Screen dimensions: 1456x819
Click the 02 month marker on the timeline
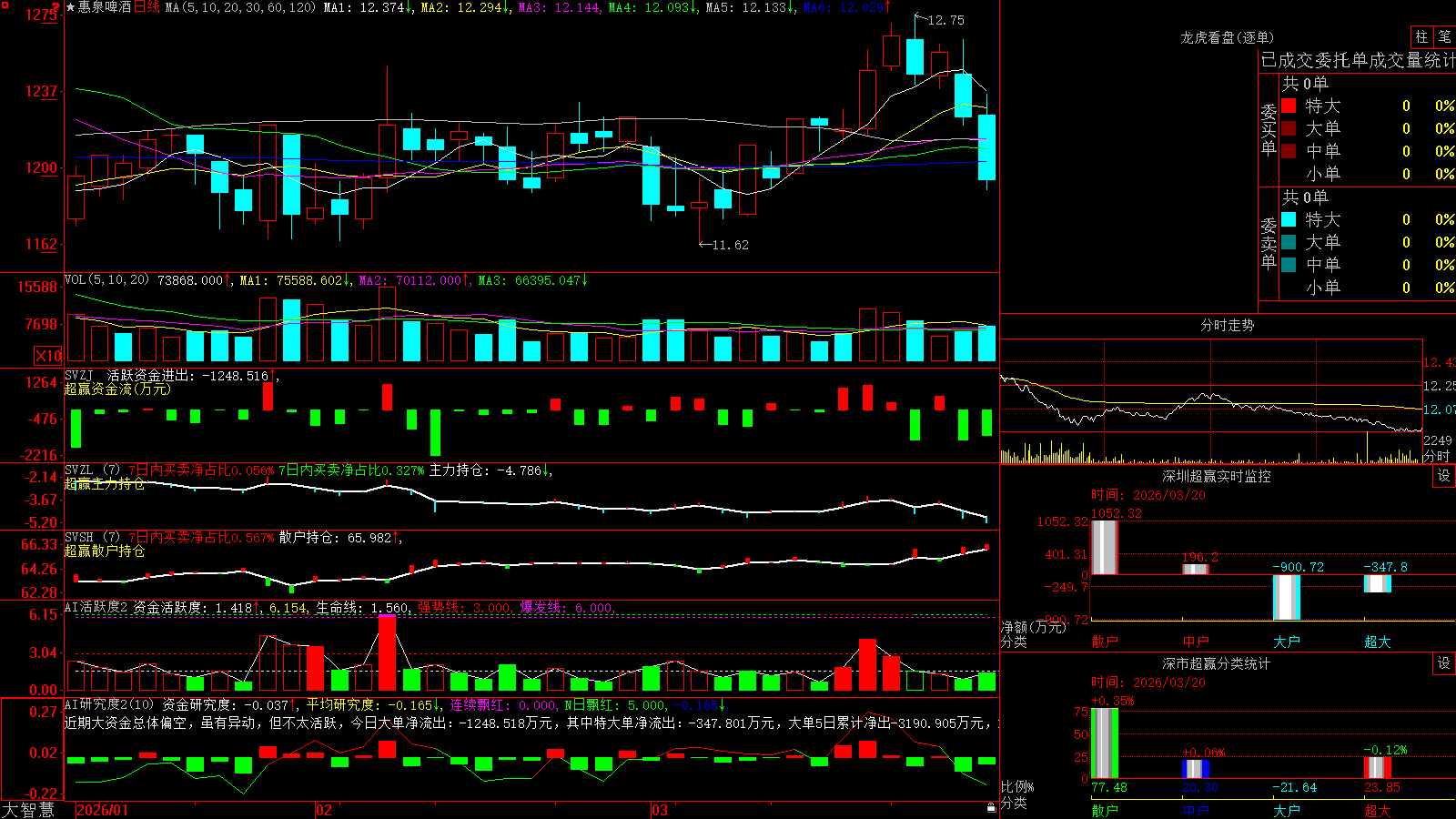(324, 810)
